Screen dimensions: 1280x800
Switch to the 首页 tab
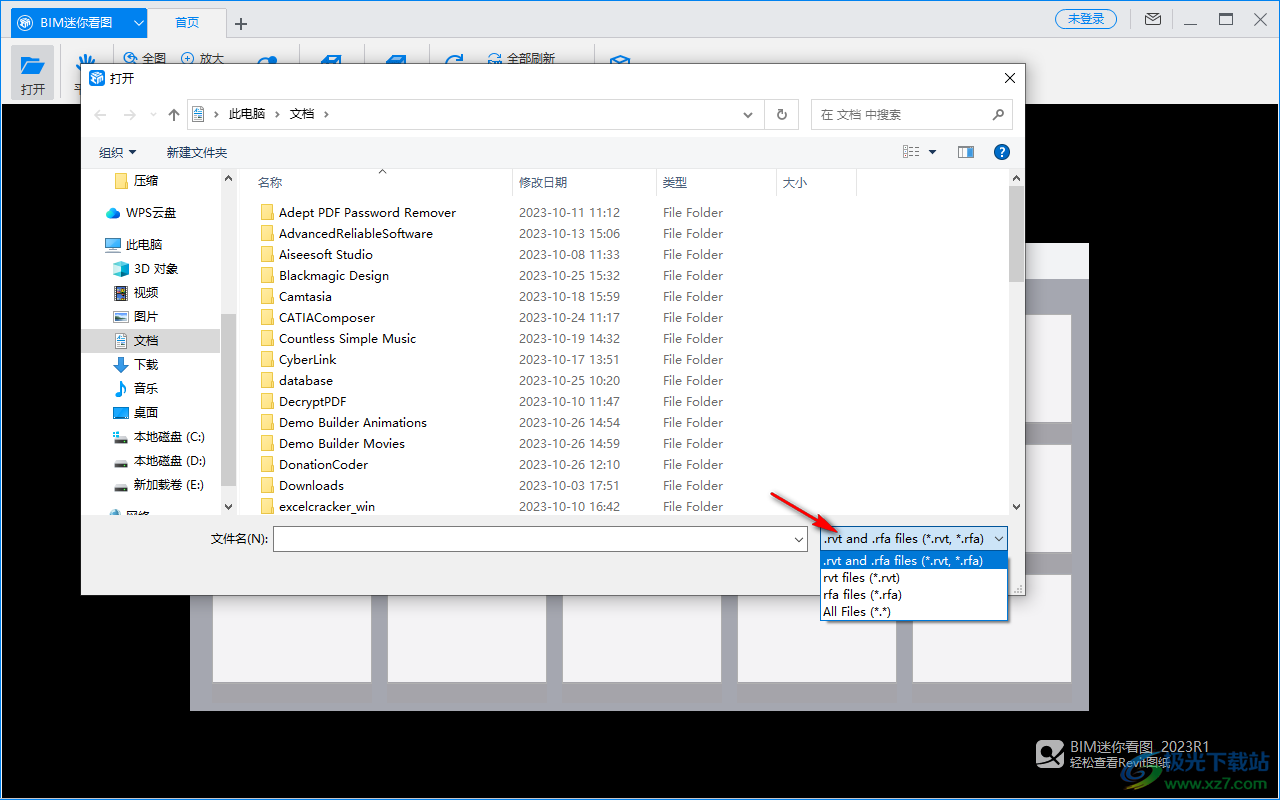click(x=187, y=22)
